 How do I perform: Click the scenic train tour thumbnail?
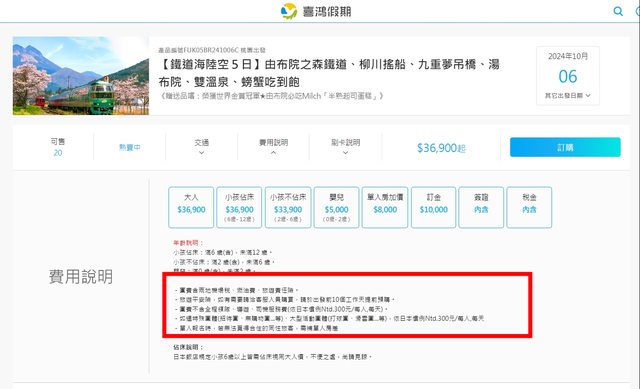pyautogui.click(x=81, y=76)
